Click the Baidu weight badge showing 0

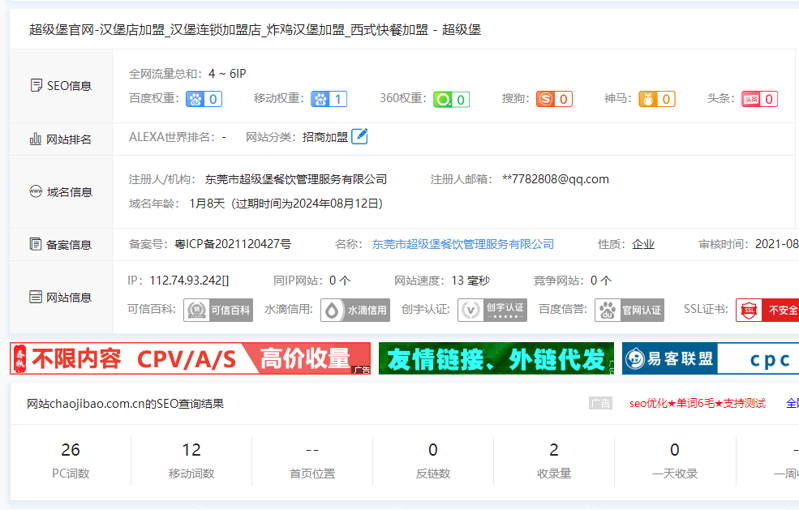(204, 99)
